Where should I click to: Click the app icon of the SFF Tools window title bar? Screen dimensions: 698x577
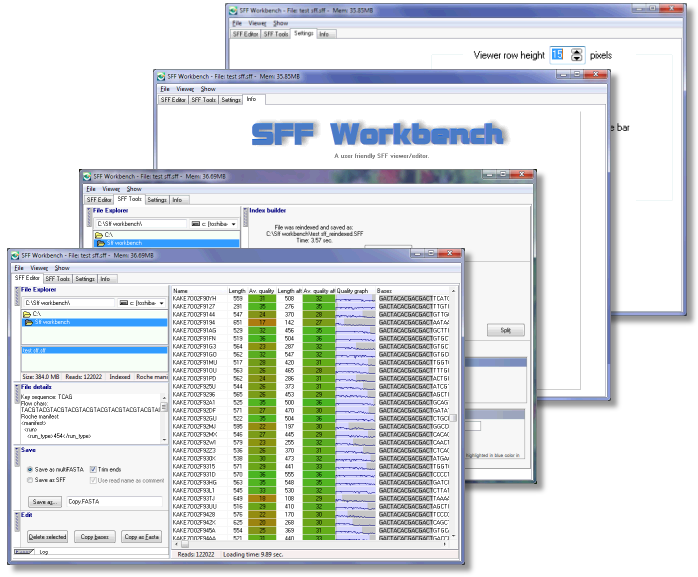pyautogui.click(x=87, y=176)
